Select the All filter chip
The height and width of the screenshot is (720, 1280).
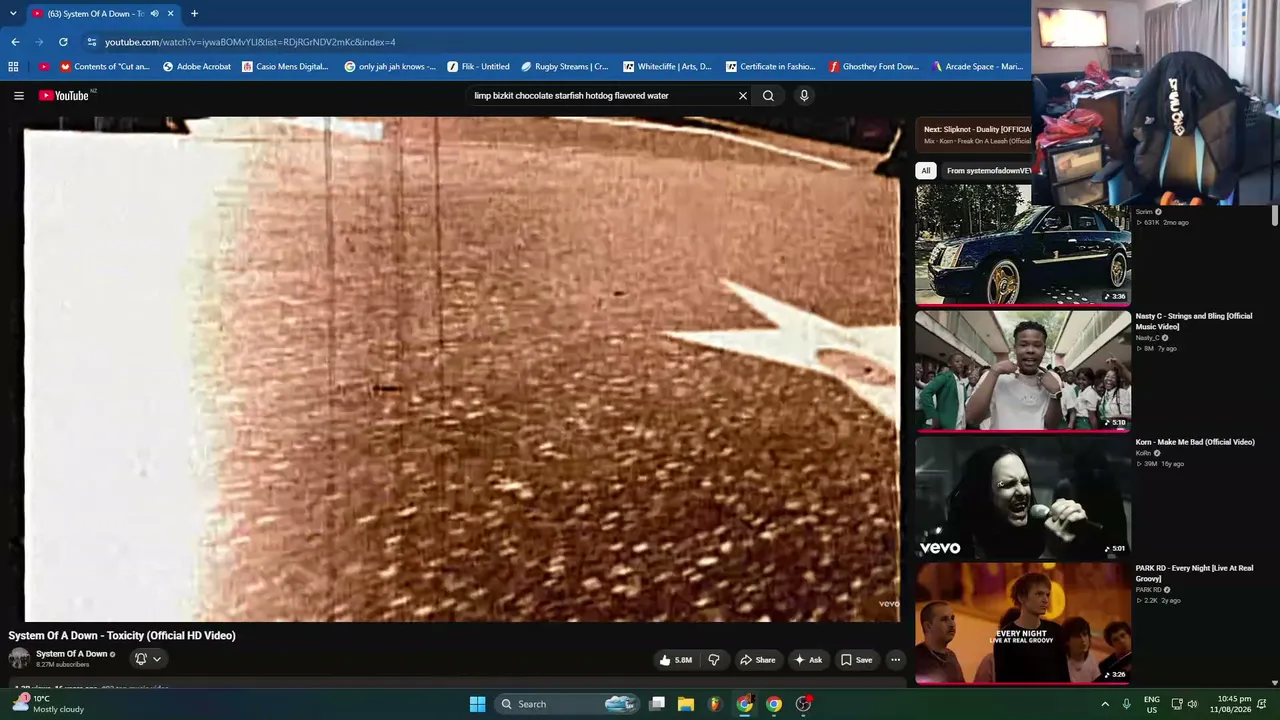click(926, 171)
